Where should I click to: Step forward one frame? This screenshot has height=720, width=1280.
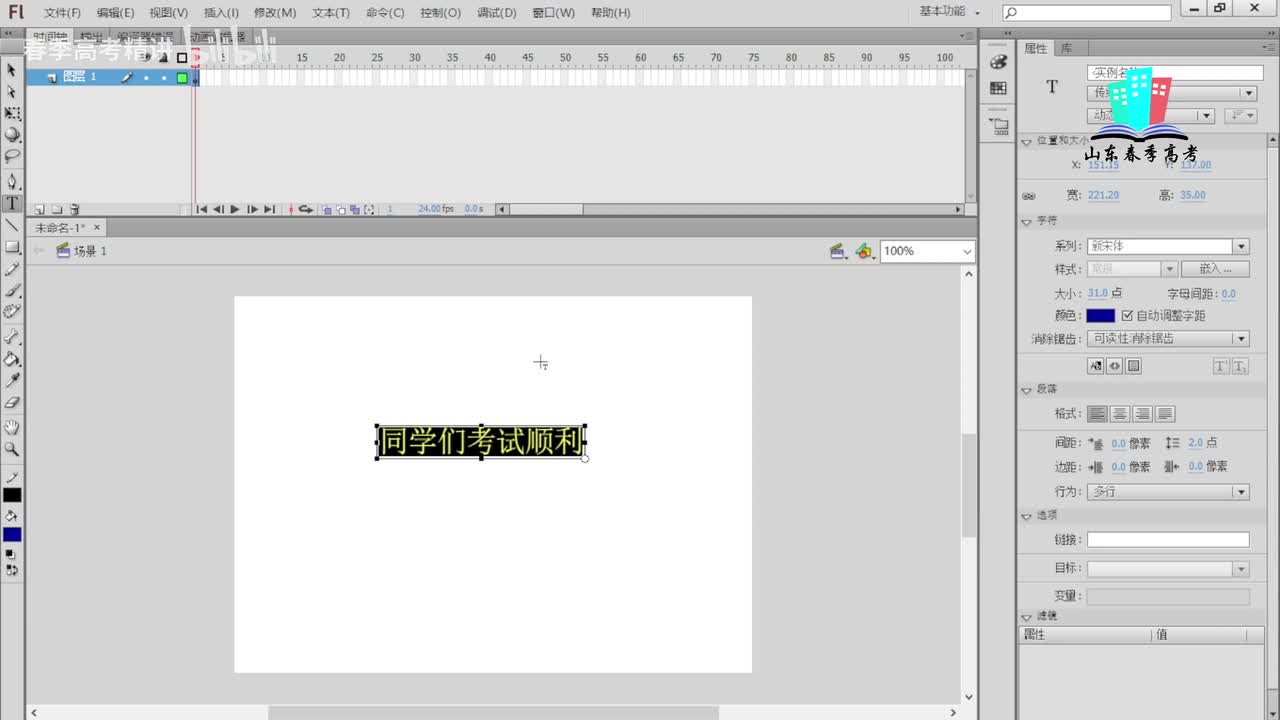coord(252,209)
